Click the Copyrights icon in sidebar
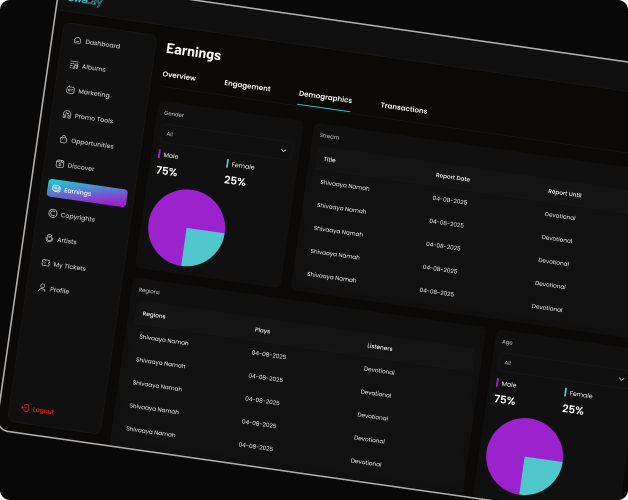628x500 pixels. tap(52, 214)
